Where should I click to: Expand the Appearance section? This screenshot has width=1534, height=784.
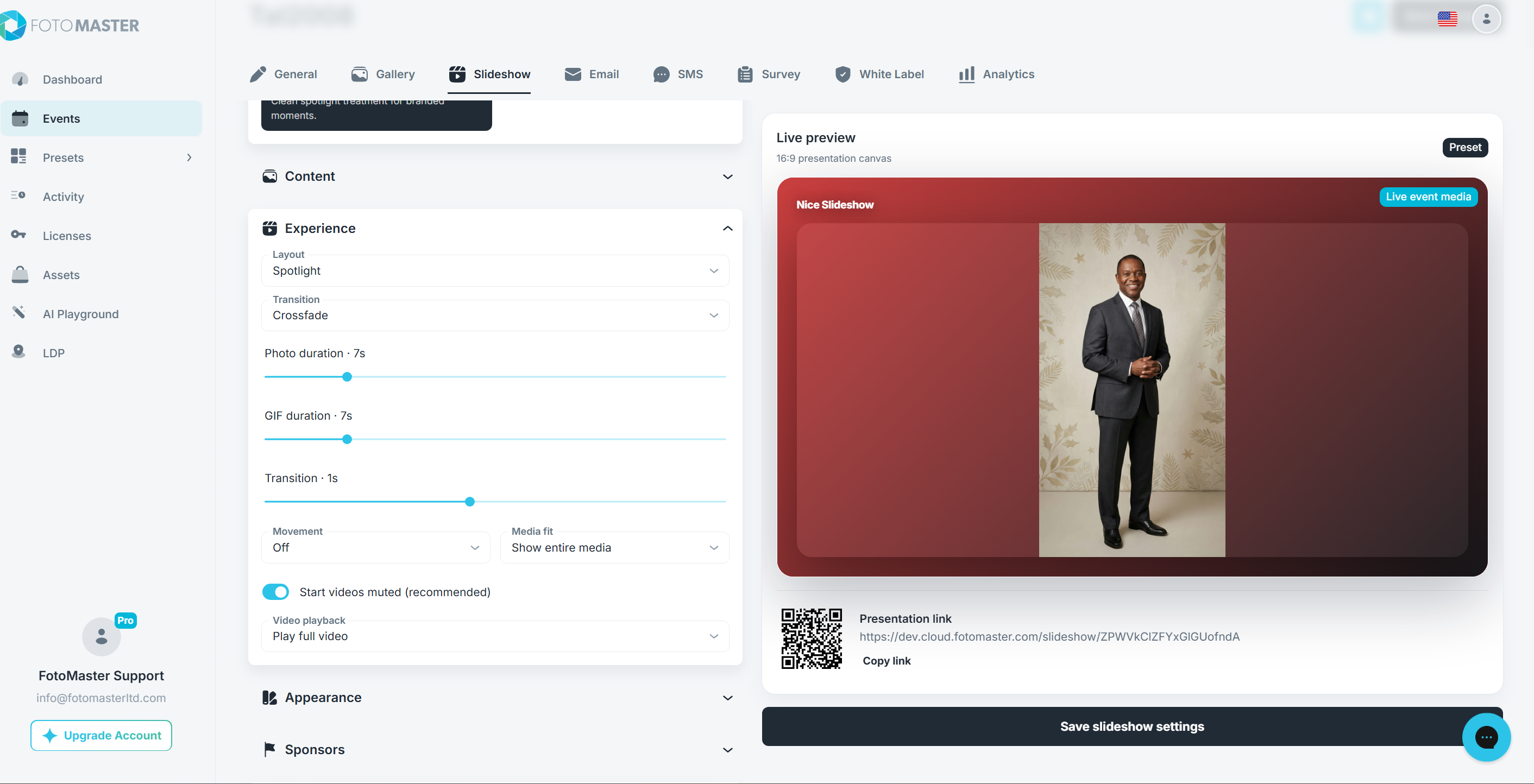click(497, 698)
